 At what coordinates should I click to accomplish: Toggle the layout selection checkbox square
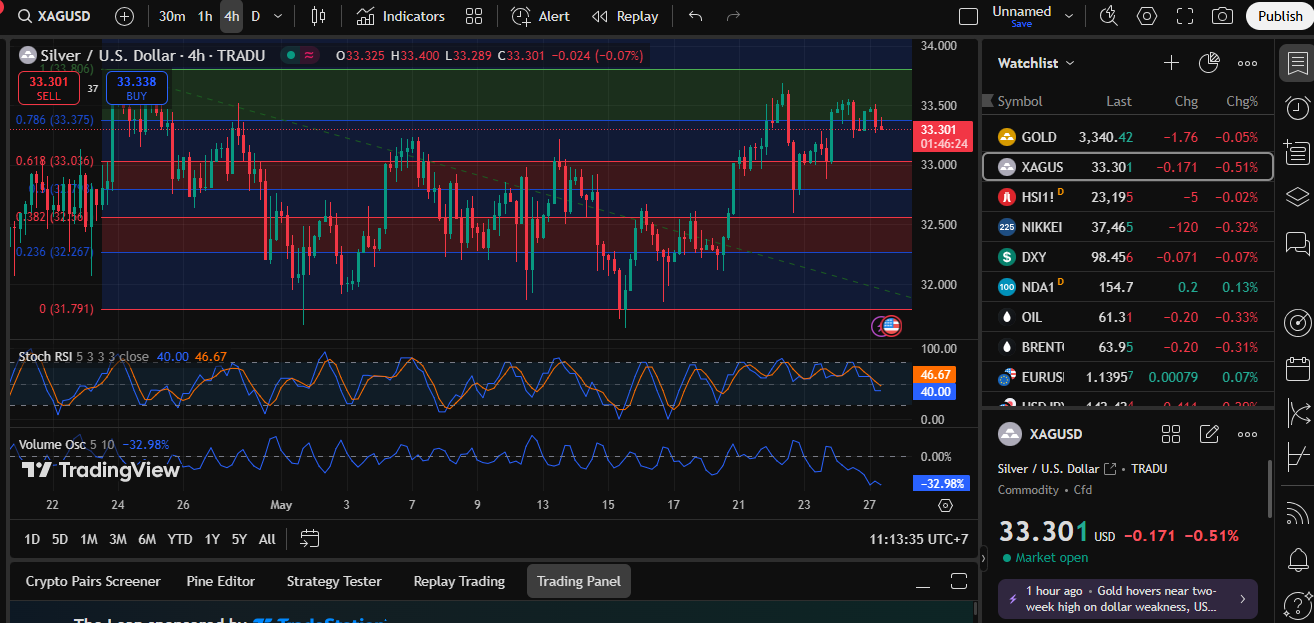[968, 16]
